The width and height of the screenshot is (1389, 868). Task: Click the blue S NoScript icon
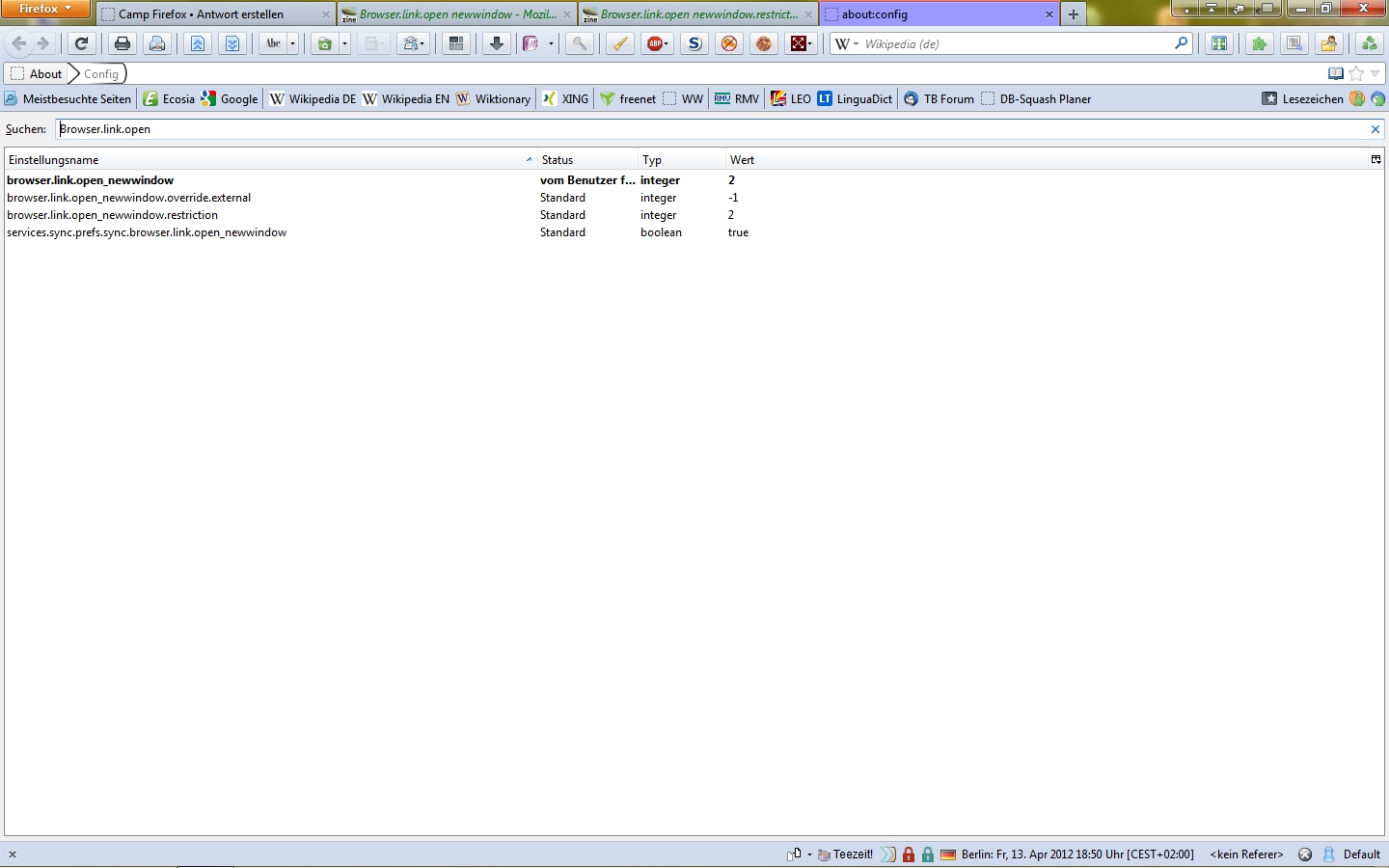[x=694, y=43]
